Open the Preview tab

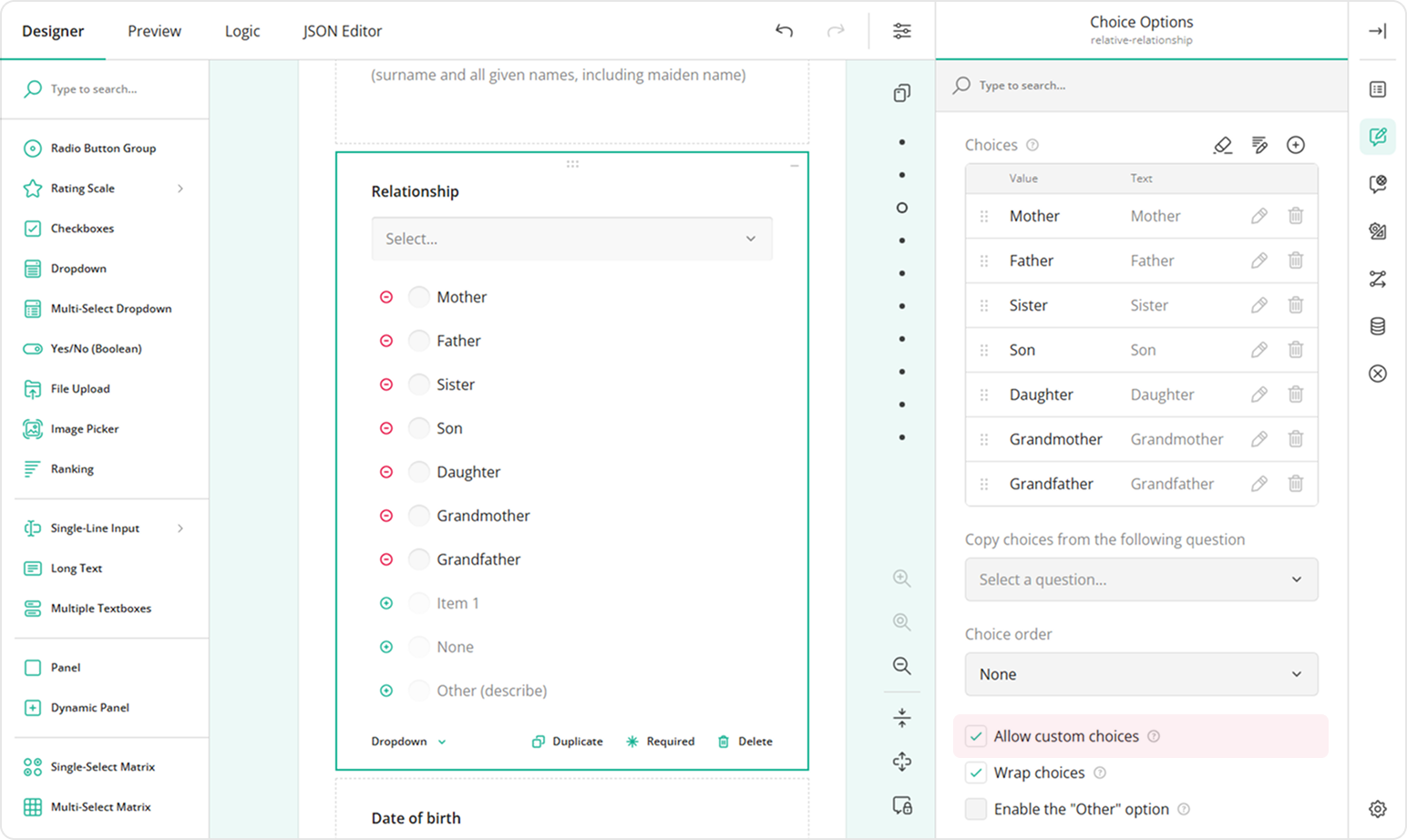pyautogui.click(x=153, y=30)
